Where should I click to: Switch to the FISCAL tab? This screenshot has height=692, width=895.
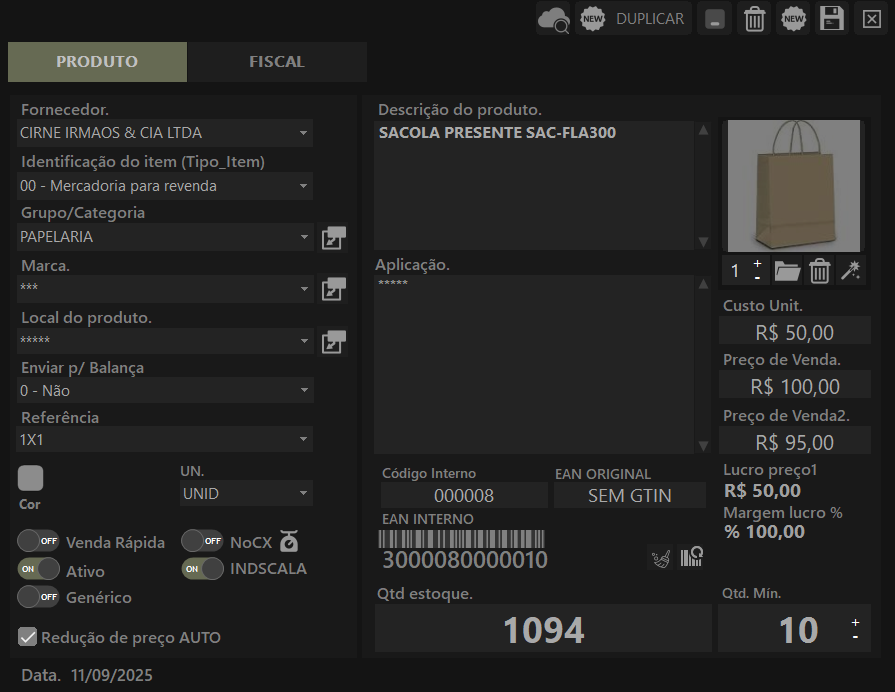[x=277, y=62]
